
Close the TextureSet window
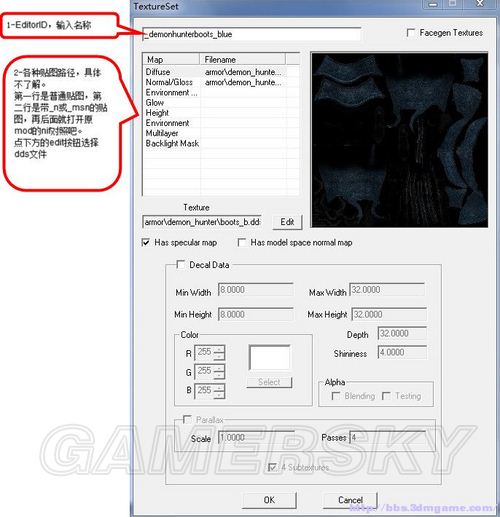tap(480, 4)
